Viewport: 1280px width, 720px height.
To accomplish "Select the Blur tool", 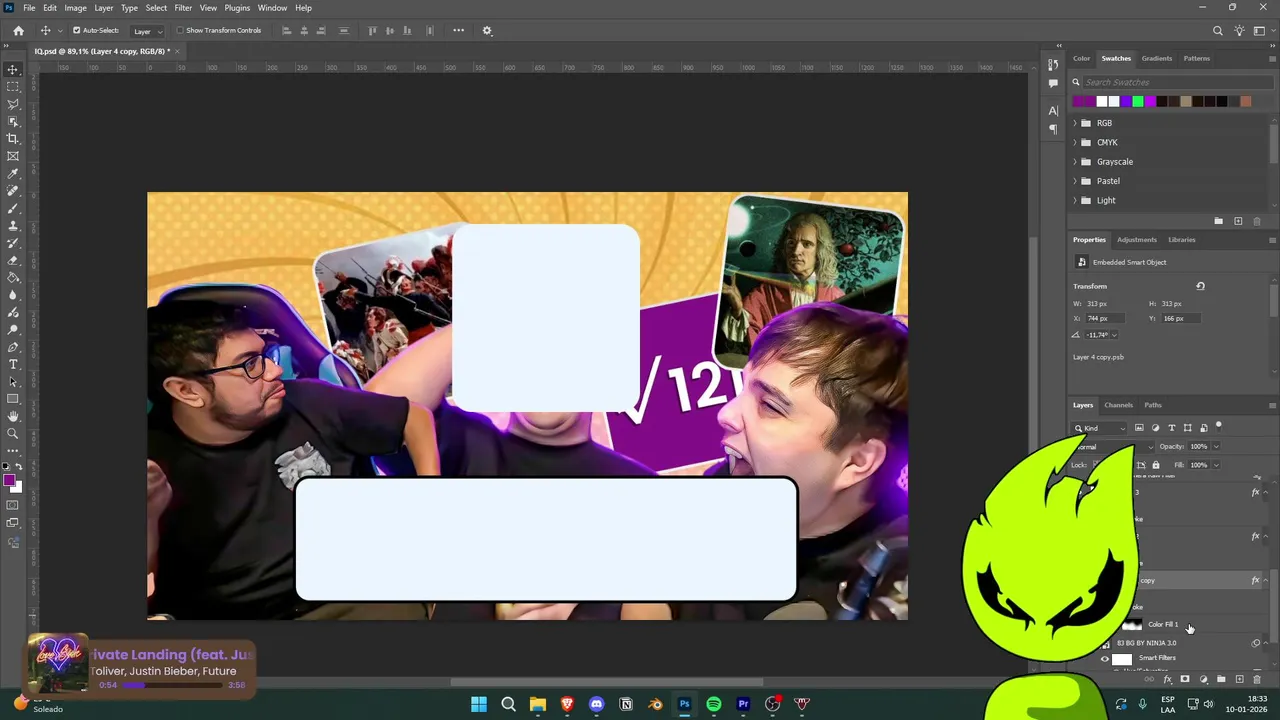I will coord(13,294).
